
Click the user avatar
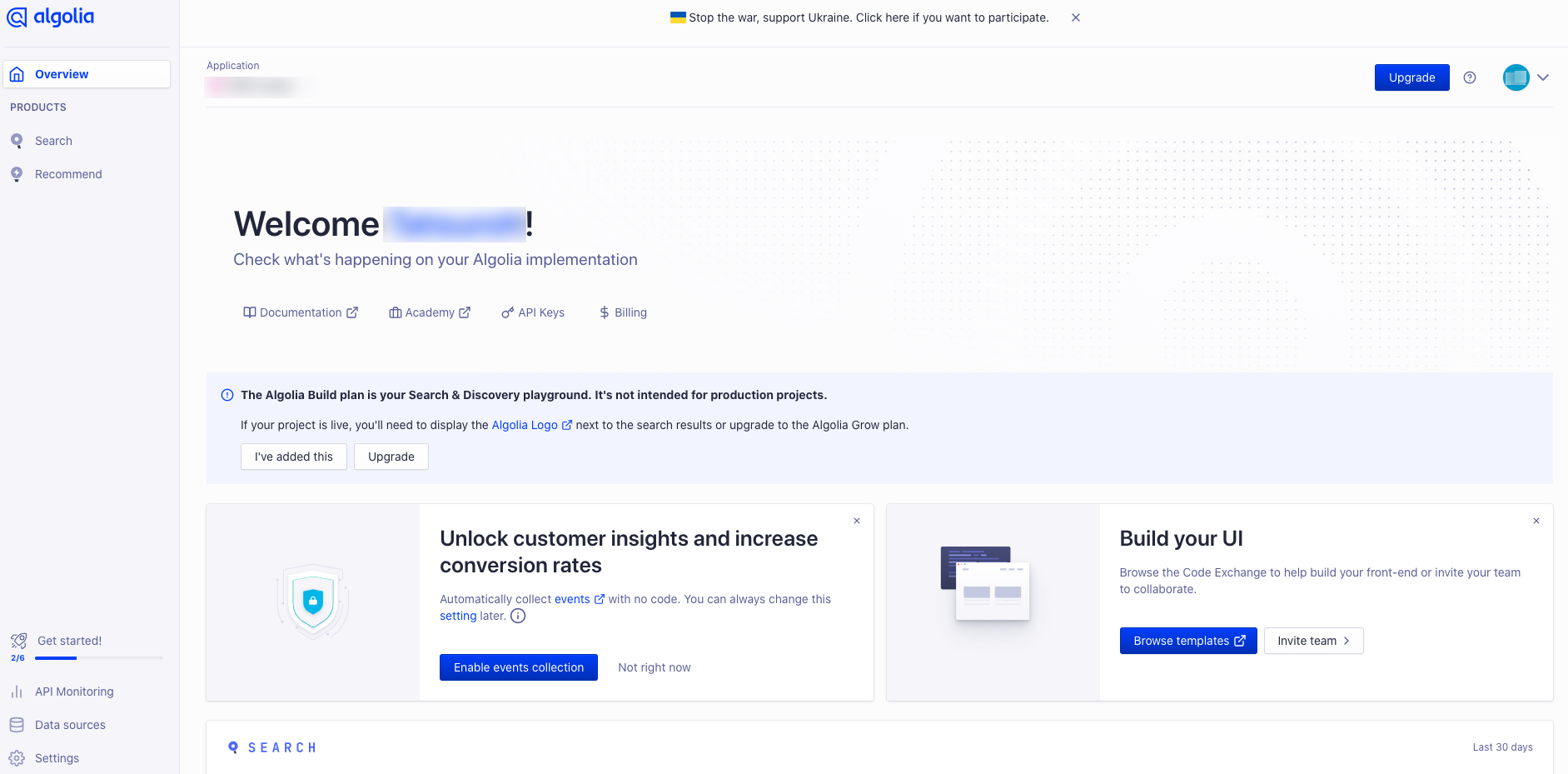click(1516, 77)
